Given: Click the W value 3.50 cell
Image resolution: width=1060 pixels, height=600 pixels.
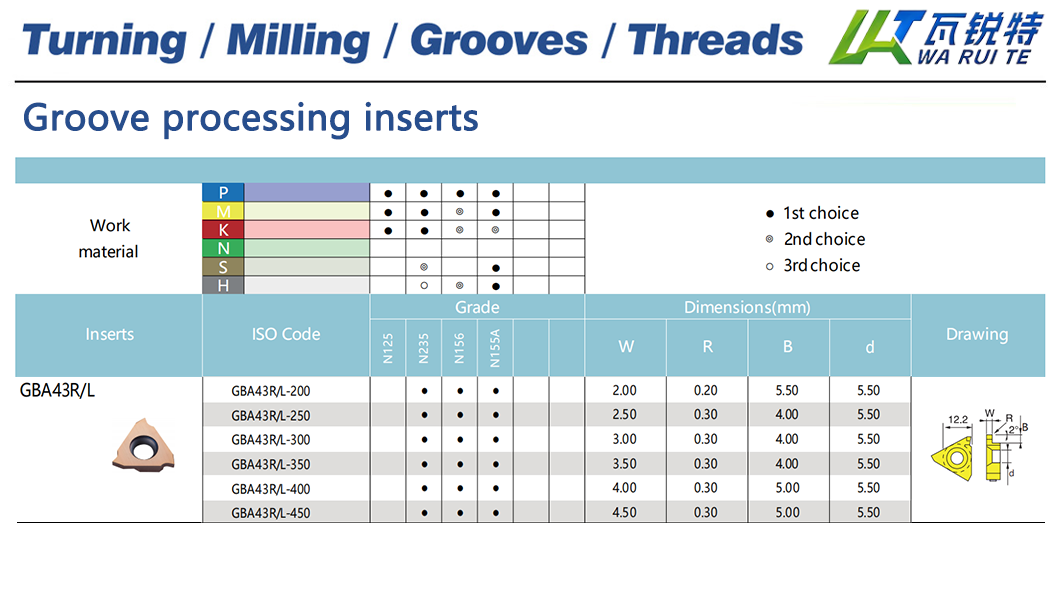Looking at the screenshot, I should [624, 464].
